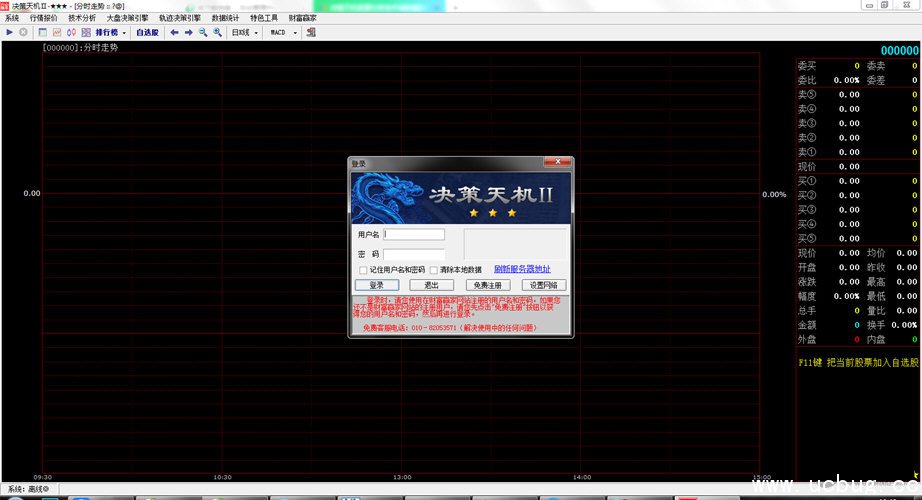Viewport: 922px width, 500px height.
Task: Enable the 记住用户名和密码 checkbox
Action: point(363,270)
